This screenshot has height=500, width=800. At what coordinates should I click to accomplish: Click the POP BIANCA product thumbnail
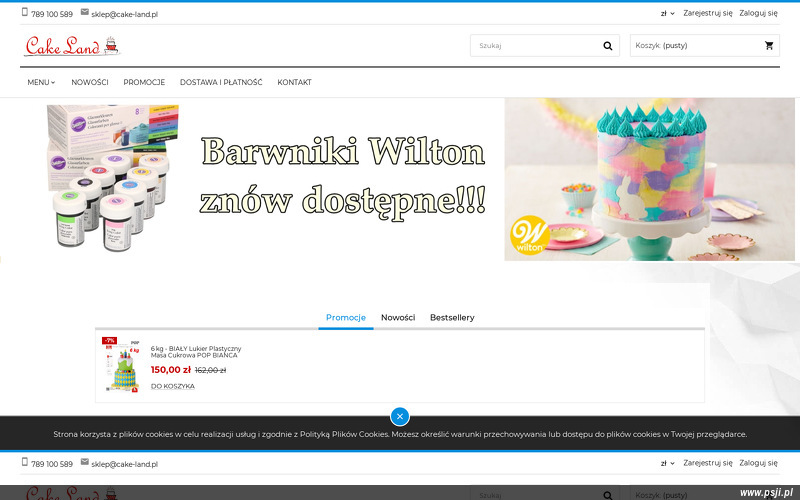click(x=121, y=365)
